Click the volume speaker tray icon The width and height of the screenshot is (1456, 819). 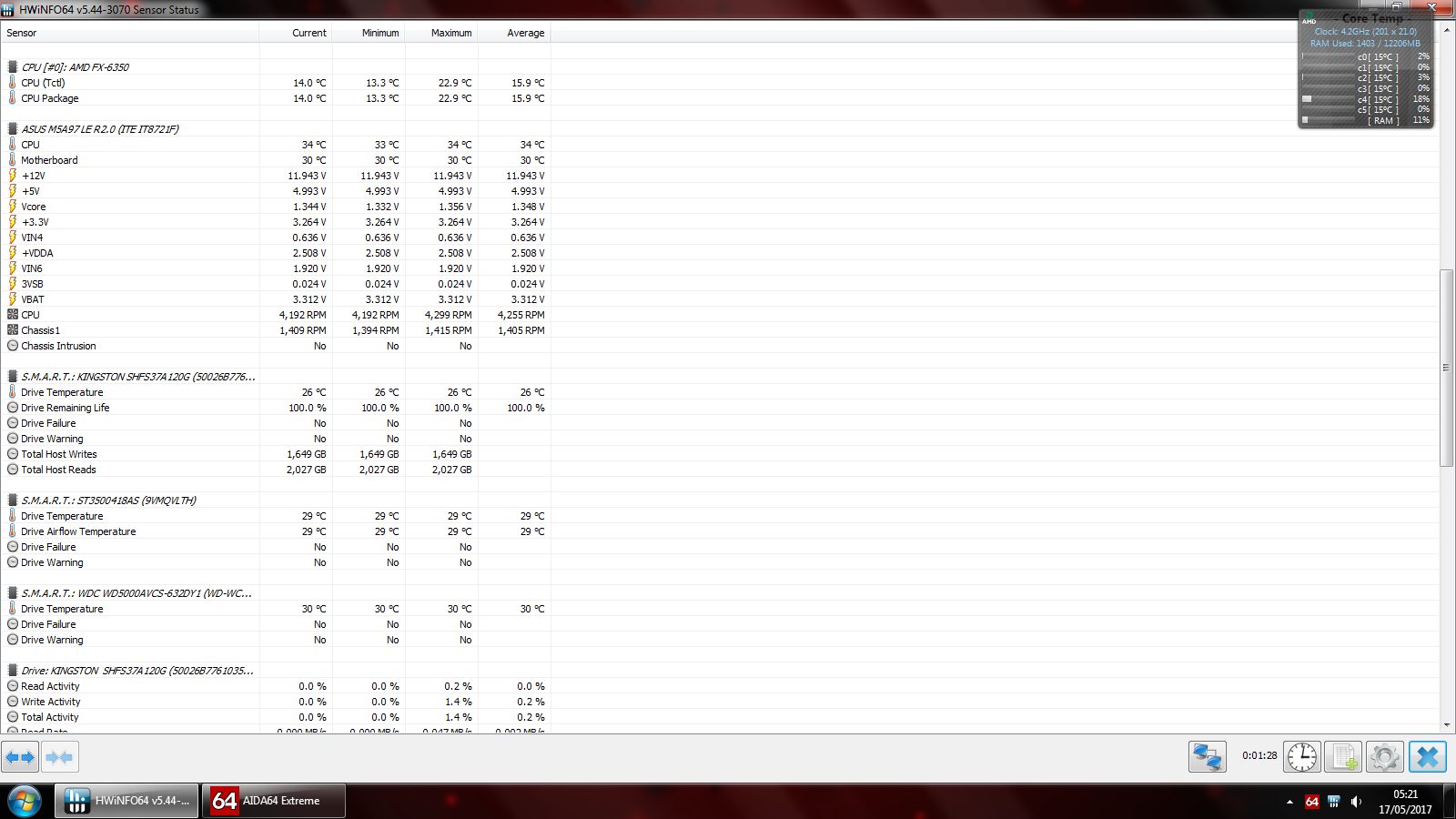(x=1356, y=802)
